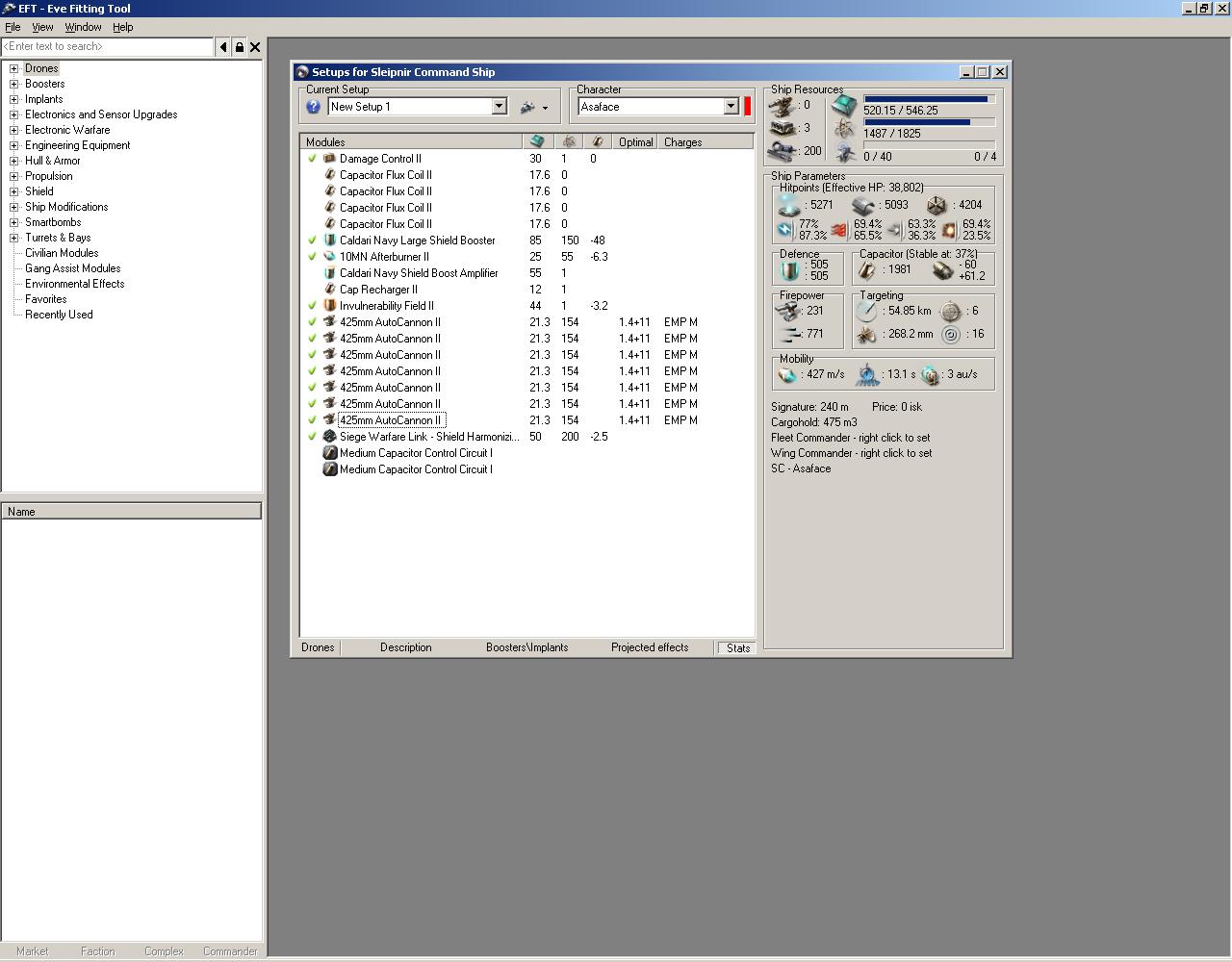Open the Window menu

[83, 27]
